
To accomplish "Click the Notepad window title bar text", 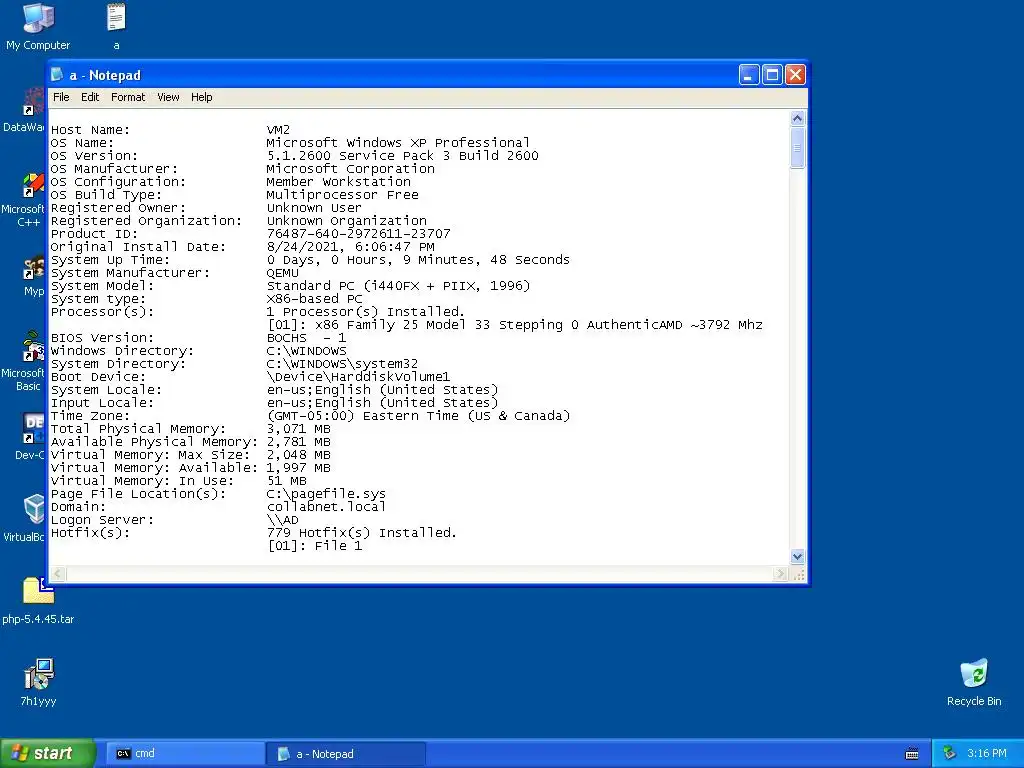I will tap(104, 75).
